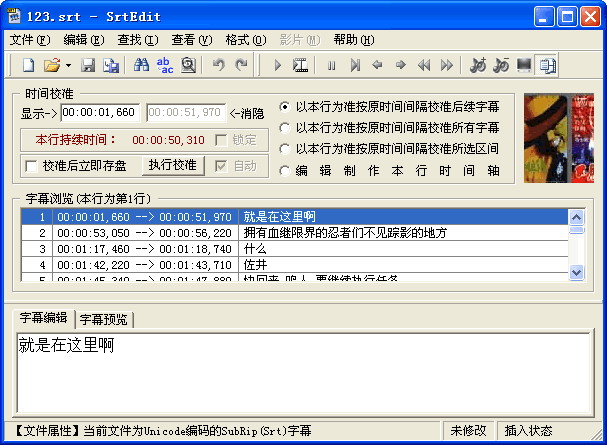Click the movie poster thumbnail image
607x445 pixels.
(x=559, y=138)
